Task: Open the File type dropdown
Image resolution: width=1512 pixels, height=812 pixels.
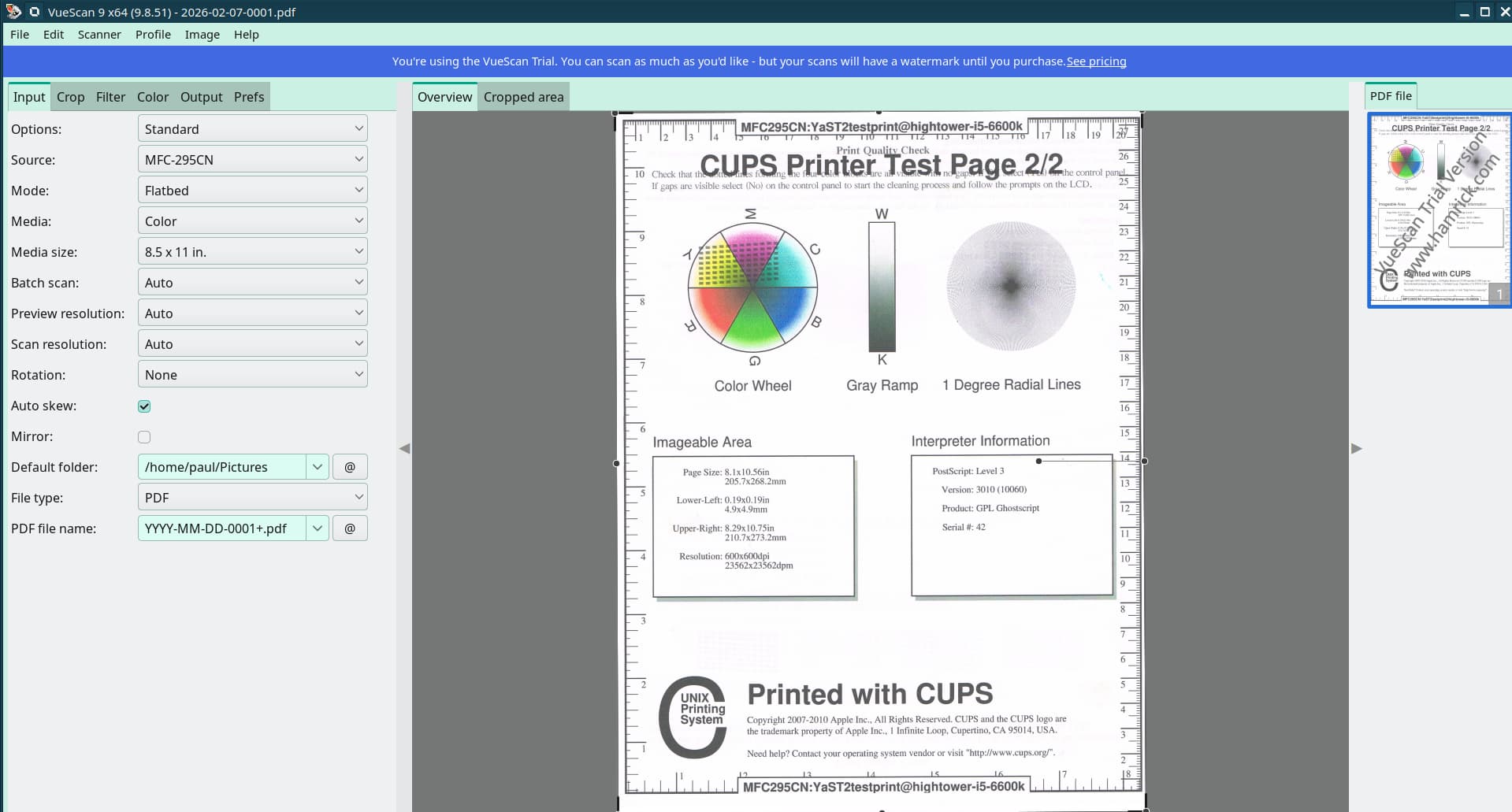Action: [252, 498]
